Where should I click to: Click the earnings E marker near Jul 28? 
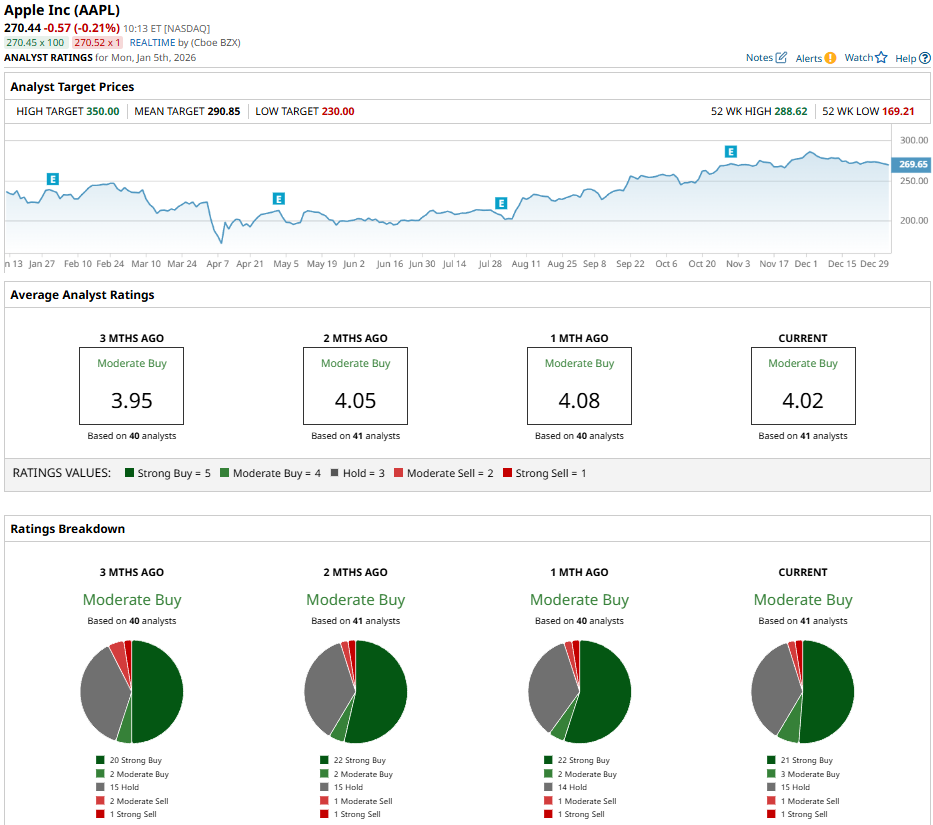pos(501,203)
